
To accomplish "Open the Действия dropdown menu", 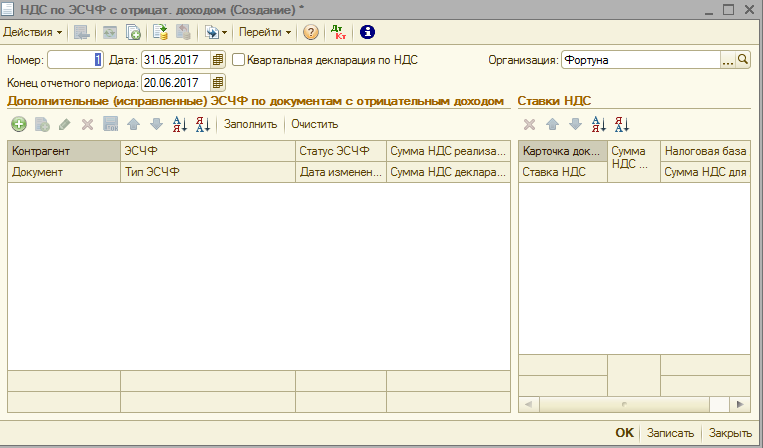I will coord(32,32).
